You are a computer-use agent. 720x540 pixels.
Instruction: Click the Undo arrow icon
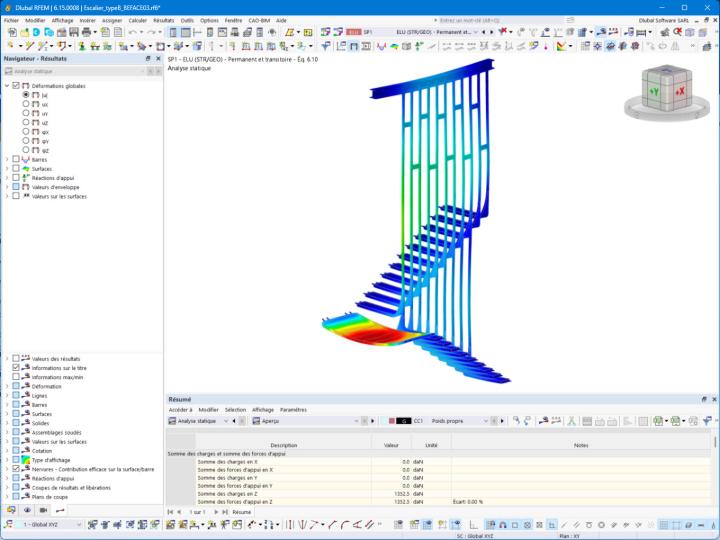[x=132, y=32]
